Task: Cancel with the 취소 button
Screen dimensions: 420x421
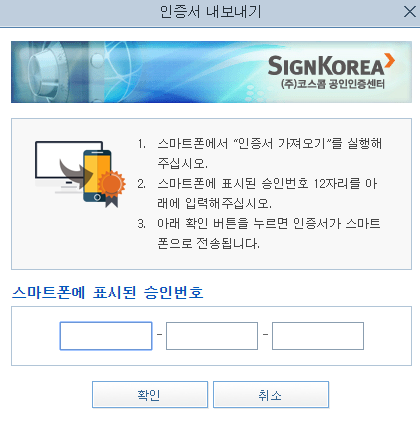Action: click(x=271, y=395)
